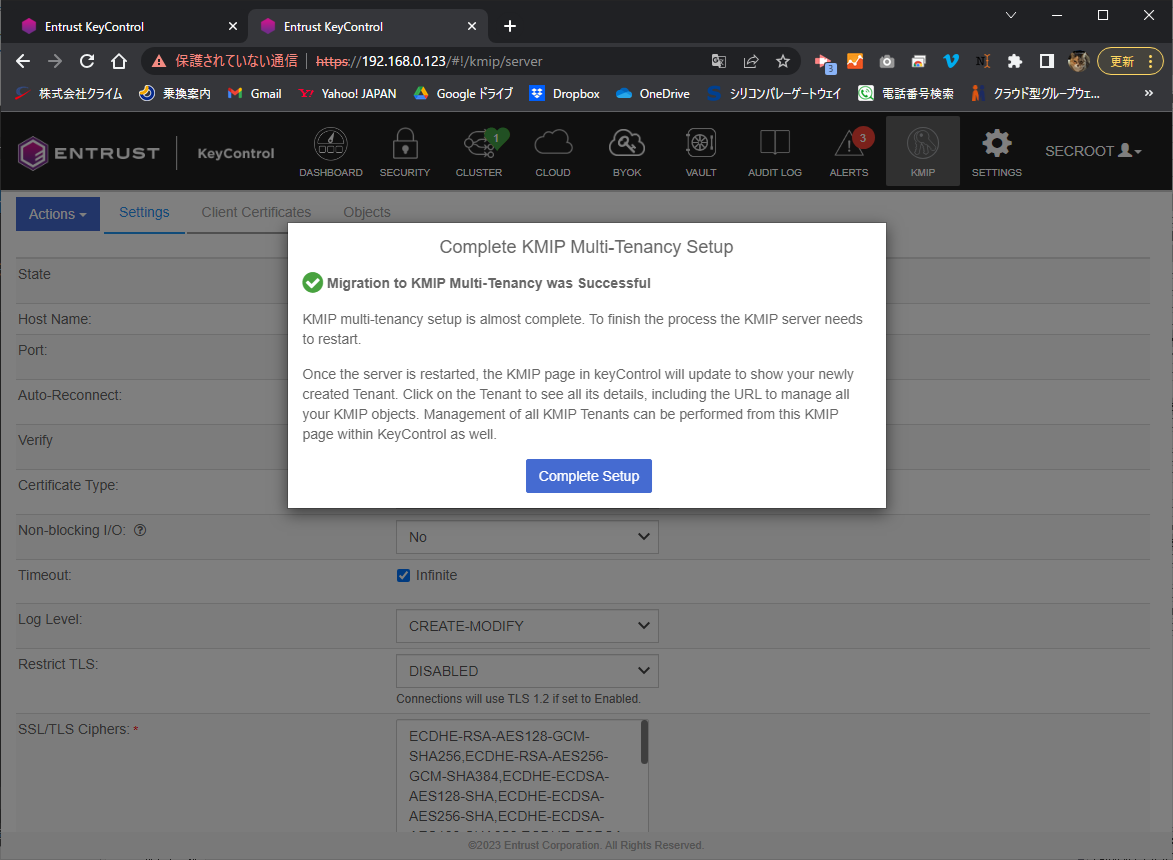1173x860 pixels.
Task: Open the browser side panel
Action: 1047,61
